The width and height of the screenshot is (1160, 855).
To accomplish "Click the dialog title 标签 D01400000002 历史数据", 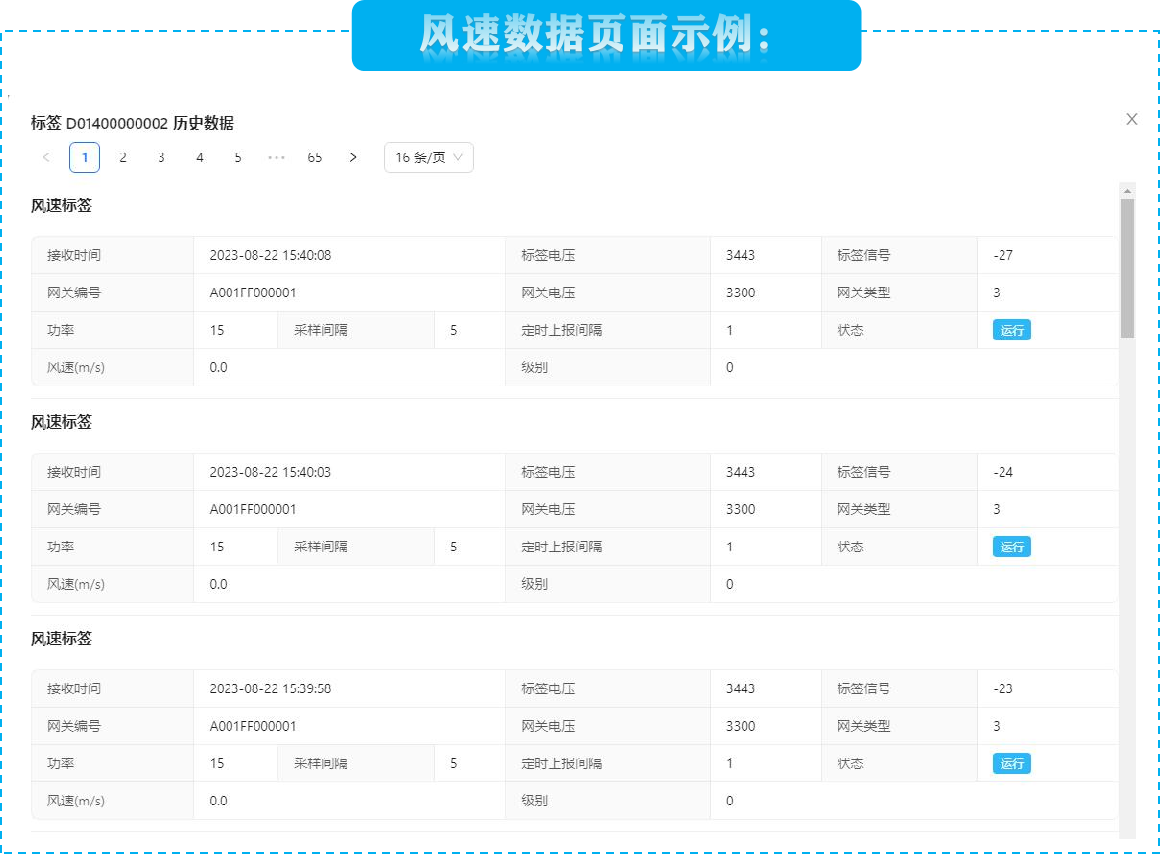I will click(132, 124).
